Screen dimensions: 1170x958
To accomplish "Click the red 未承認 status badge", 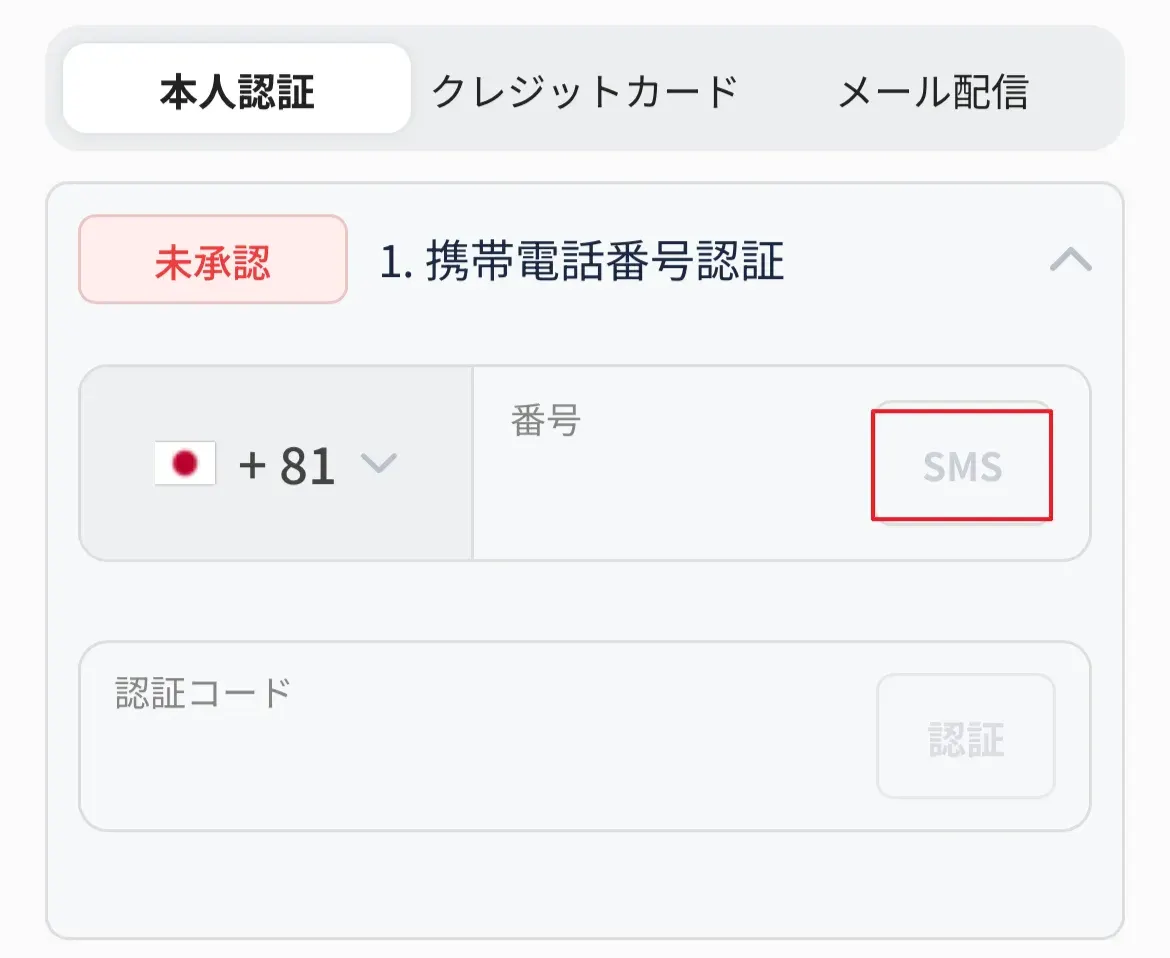I will tap(213, 260).
